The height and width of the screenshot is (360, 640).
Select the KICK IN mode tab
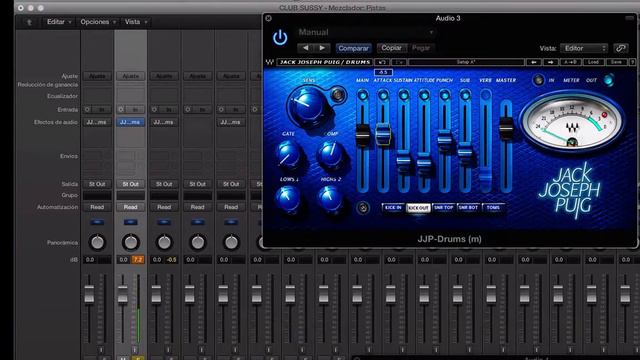393,208
